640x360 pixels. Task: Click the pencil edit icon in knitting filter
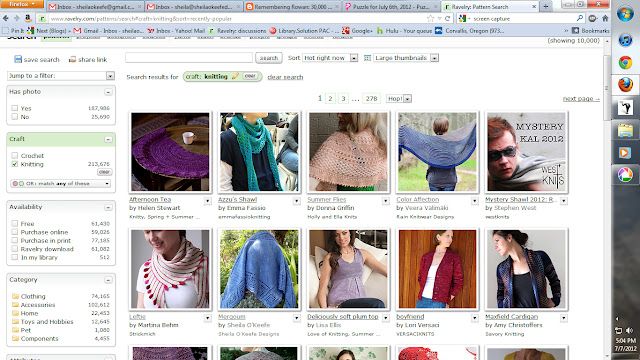point(235,76)
